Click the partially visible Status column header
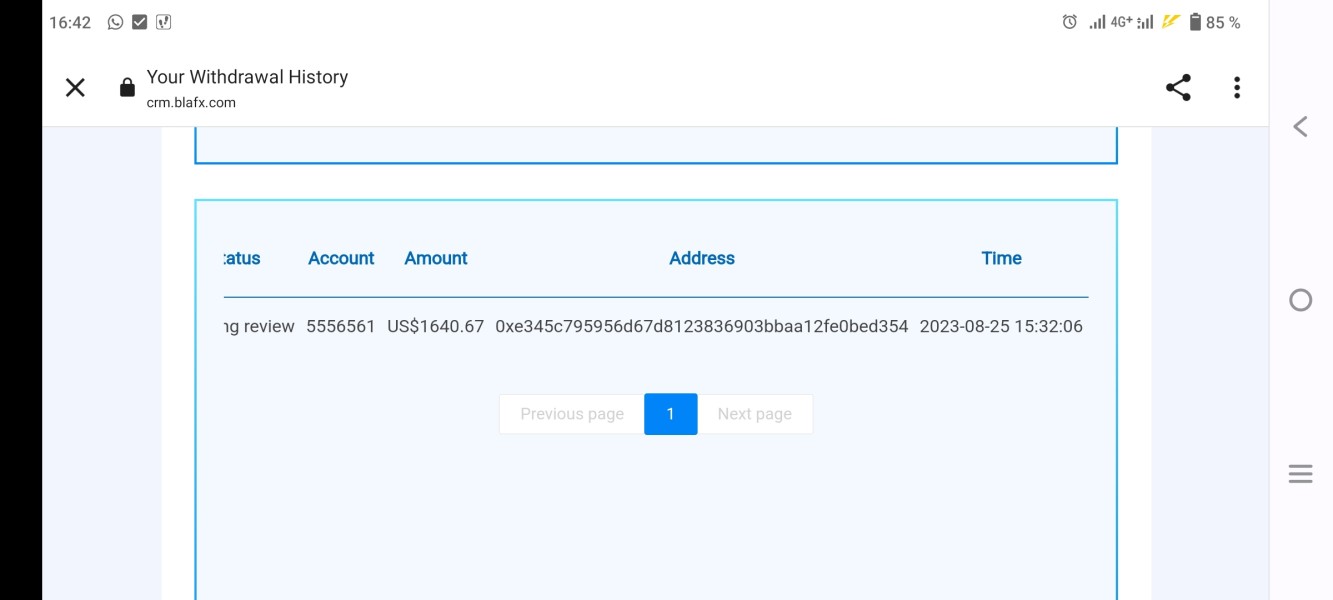 (242, 258)
